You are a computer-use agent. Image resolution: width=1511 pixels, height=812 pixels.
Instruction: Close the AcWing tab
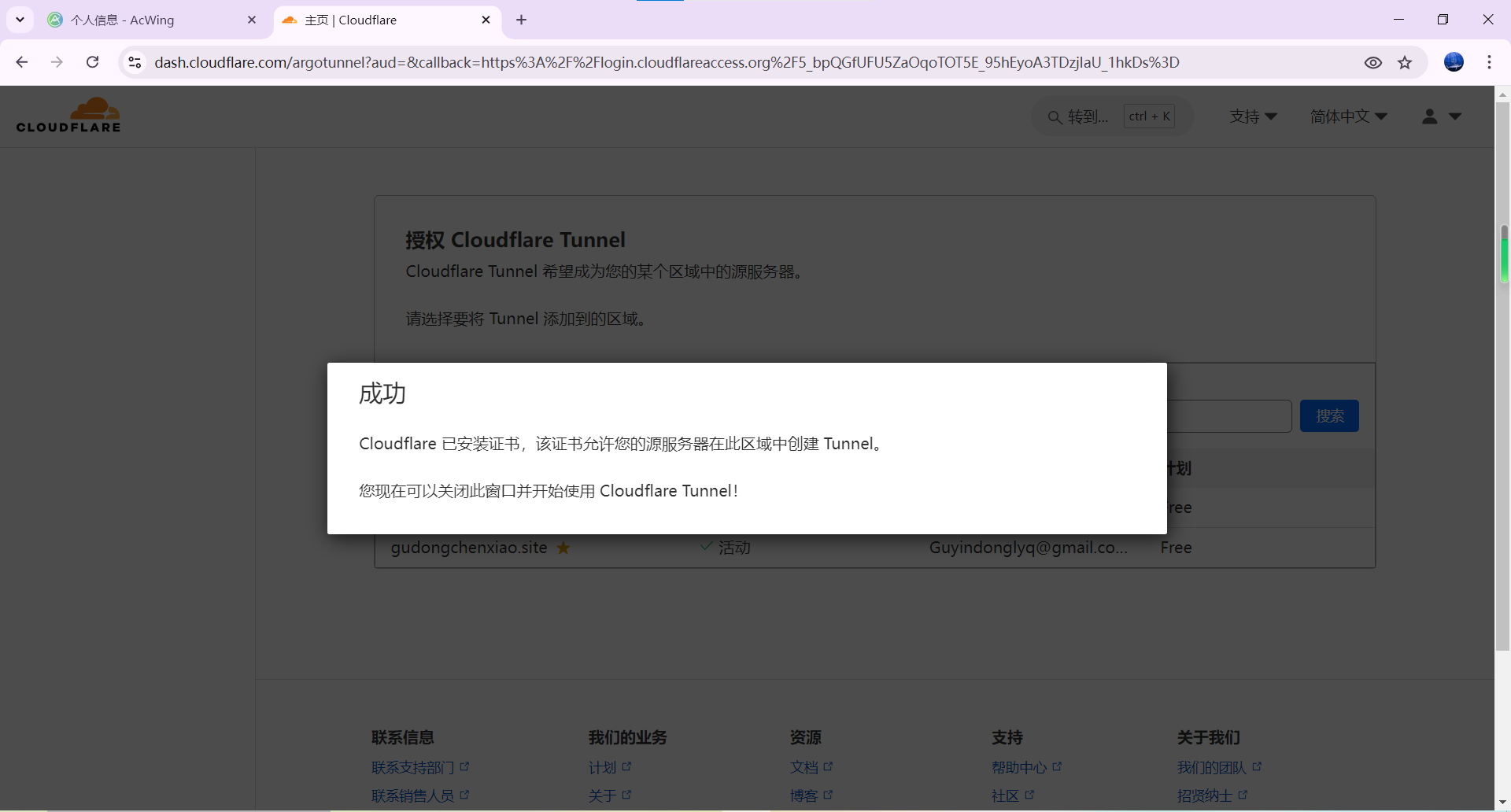click(252, 20)
